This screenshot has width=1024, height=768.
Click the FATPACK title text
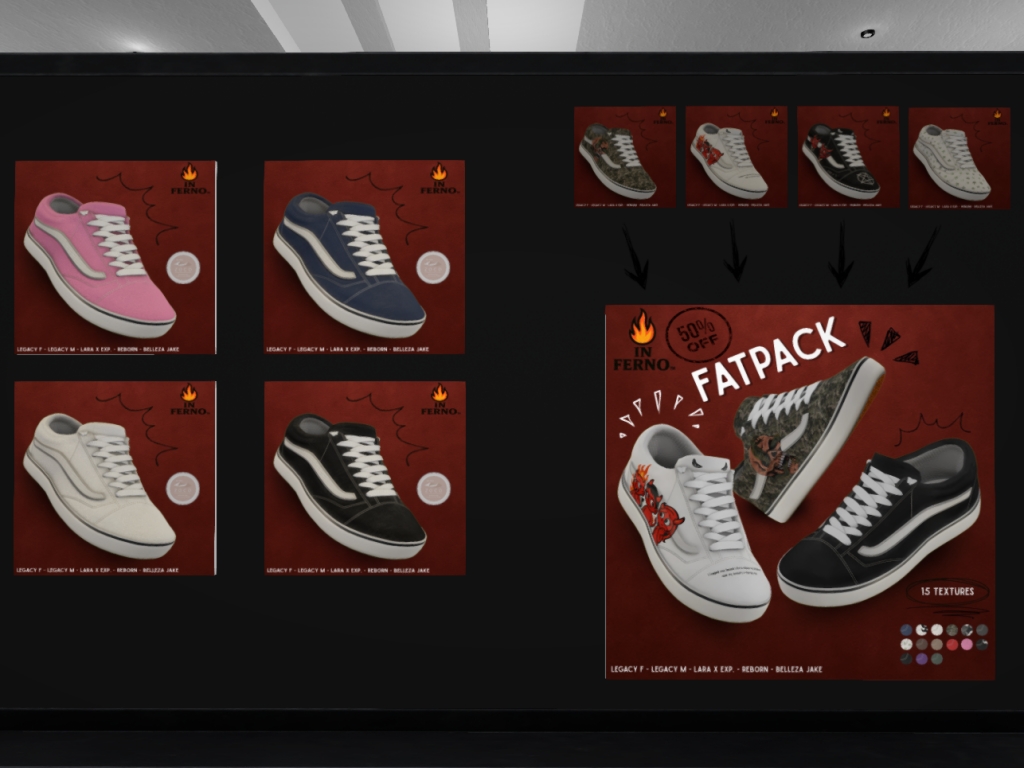tap(769, 358)
